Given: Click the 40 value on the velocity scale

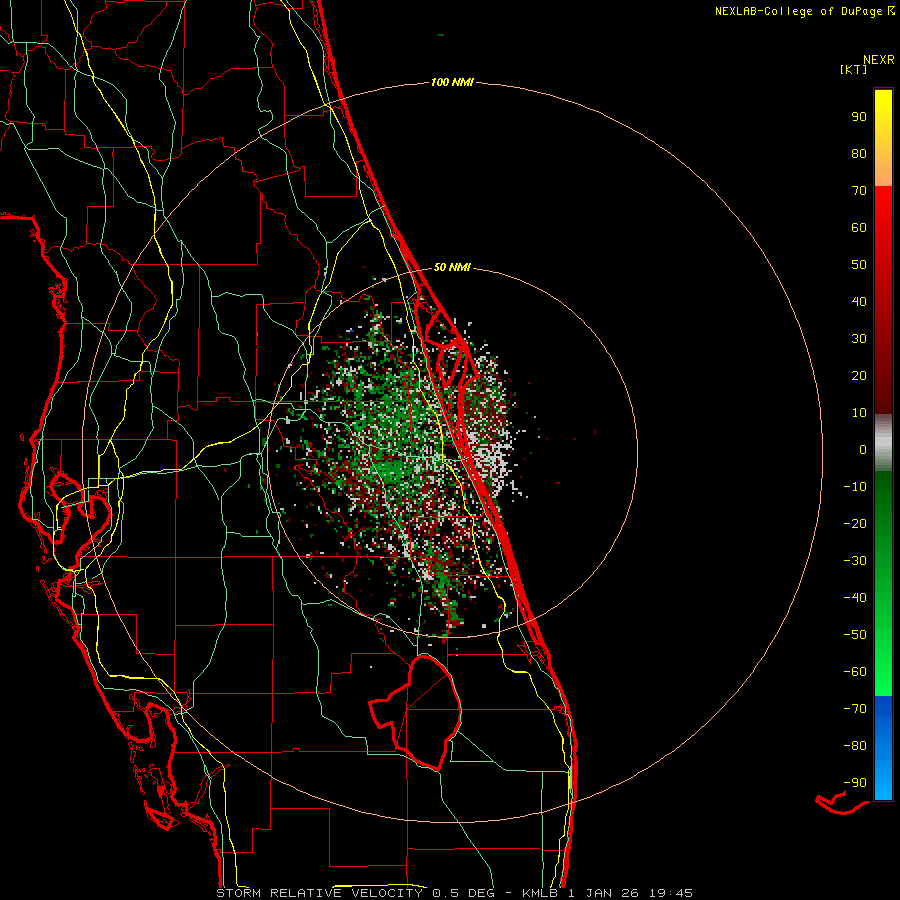Looking at the screenshot, I should coord(859,302).
